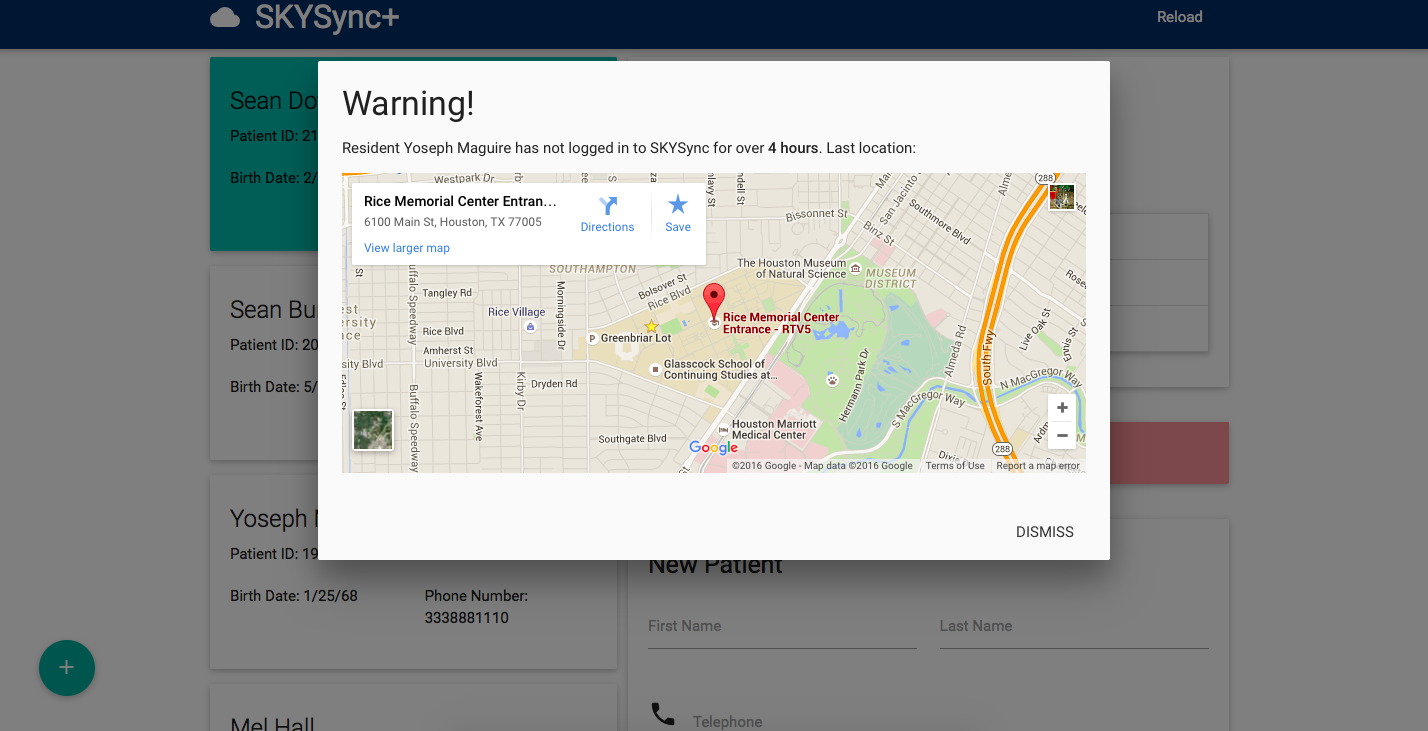Click the Telephone input field
Screen dimensions: 1428x731
click(x=950, y=721)
